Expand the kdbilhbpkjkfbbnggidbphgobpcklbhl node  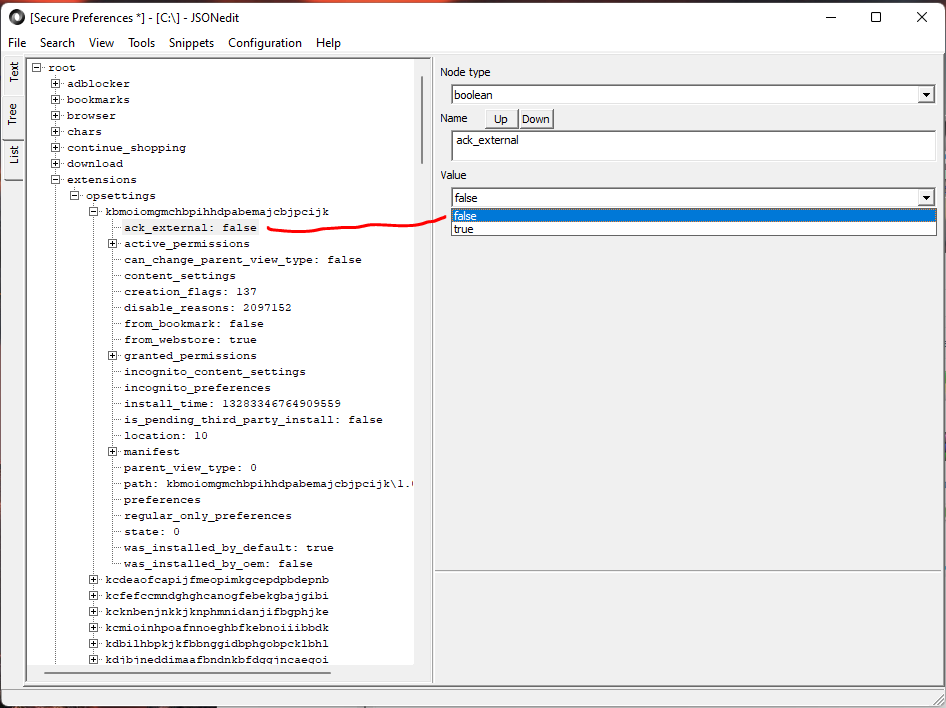pos(94,643)
